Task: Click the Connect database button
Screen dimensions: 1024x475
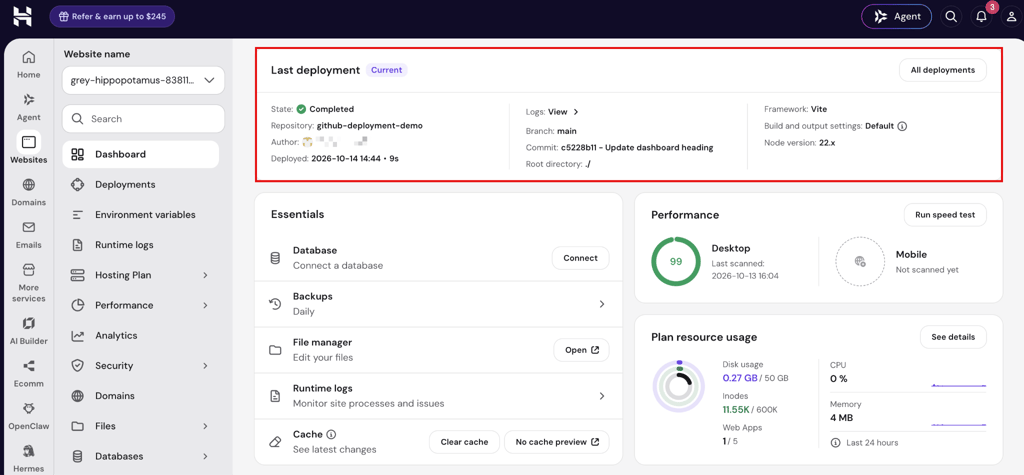Action: 580,258
